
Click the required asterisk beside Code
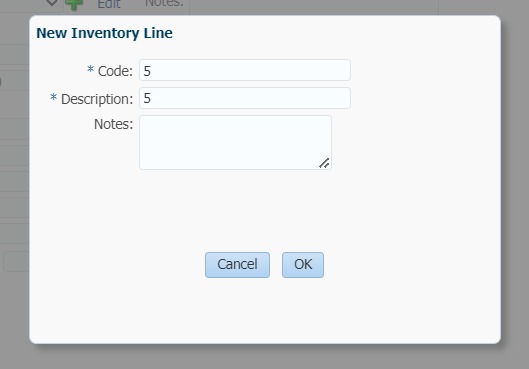[x=90, y=69]
